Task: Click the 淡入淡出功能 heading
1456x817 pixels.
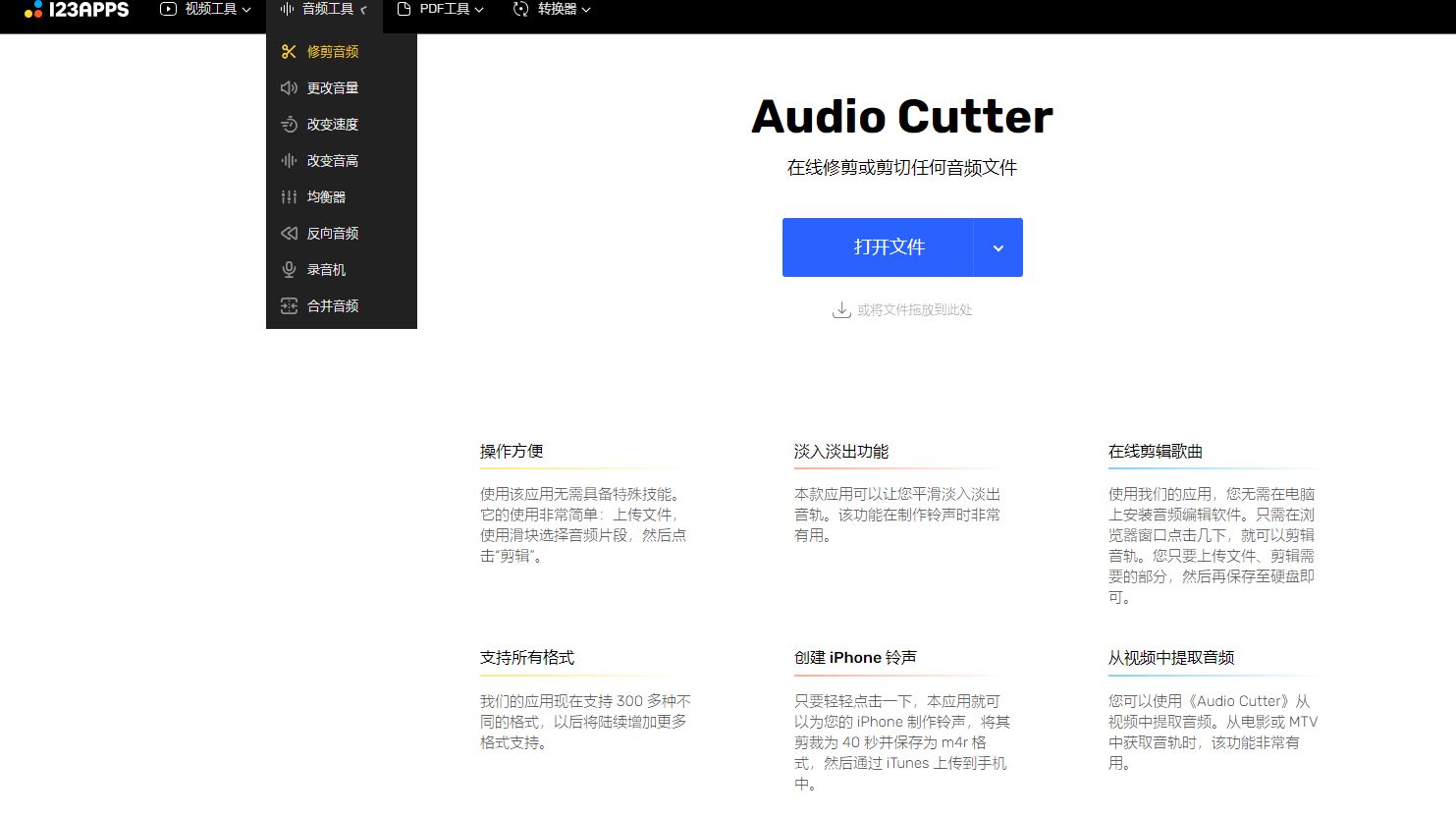Action: coord(841,452)
